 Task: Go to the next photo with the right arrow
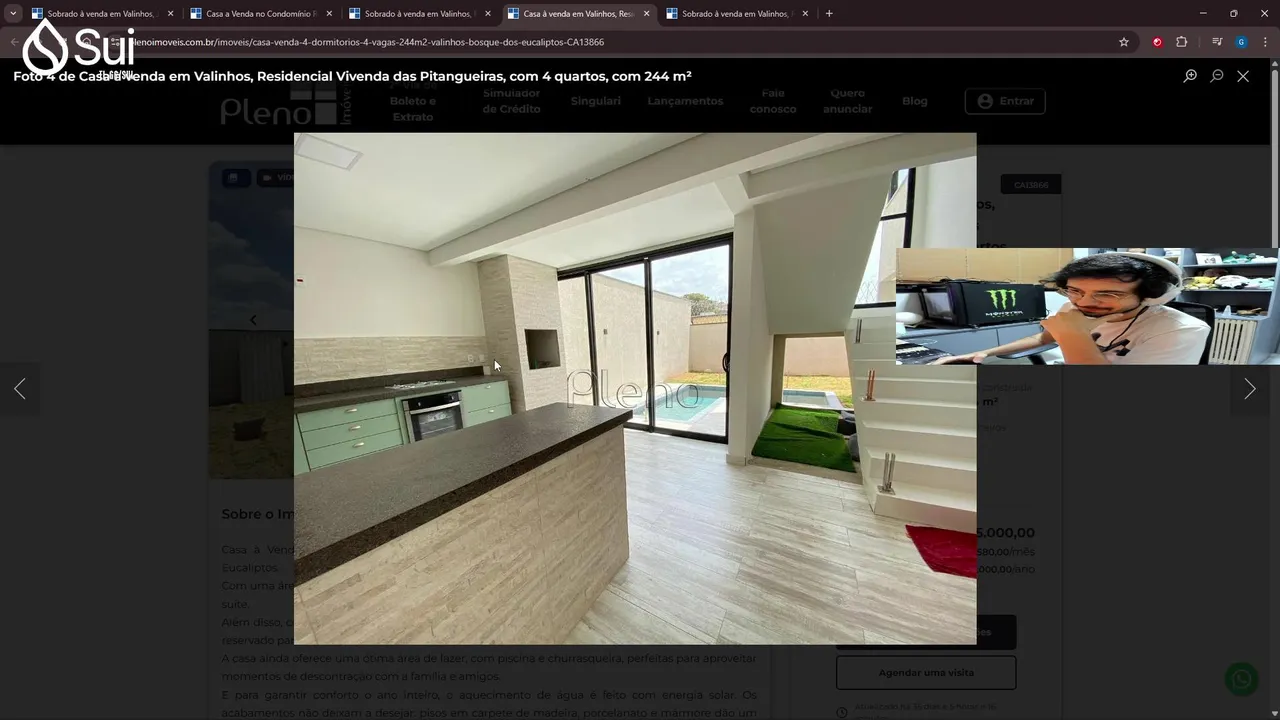tap(1249, 389)
